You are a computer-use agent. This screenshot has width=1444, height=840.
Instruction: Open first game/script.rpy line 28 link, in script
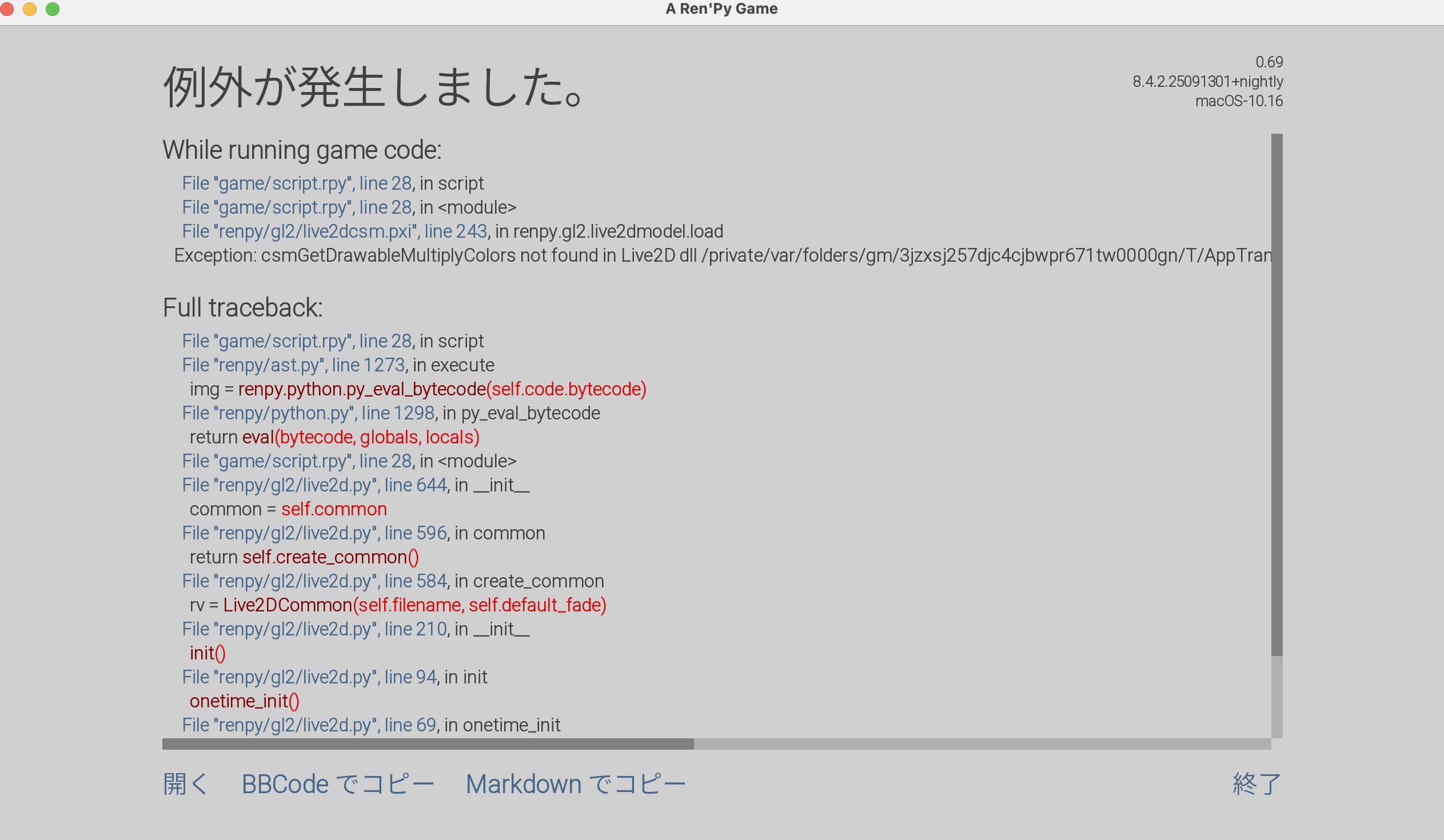[296, 183]
